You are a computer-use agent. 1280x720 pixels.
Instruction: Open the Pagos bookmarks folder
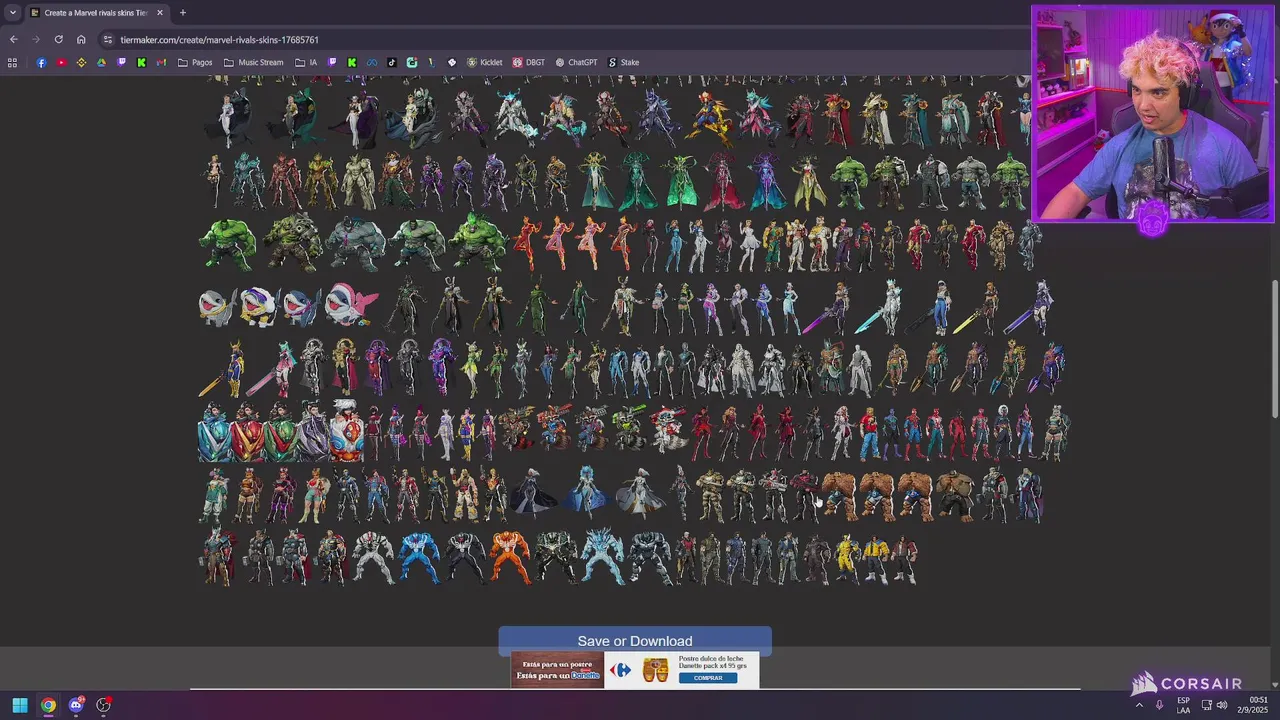pos(195,62)
